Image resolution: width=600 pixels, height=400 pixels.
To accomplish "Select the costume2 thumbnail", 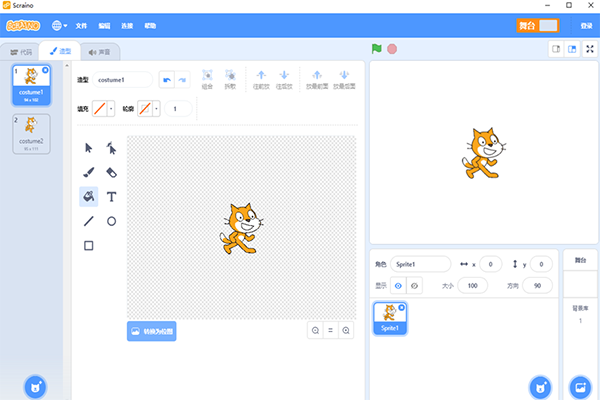I will 31,134.
